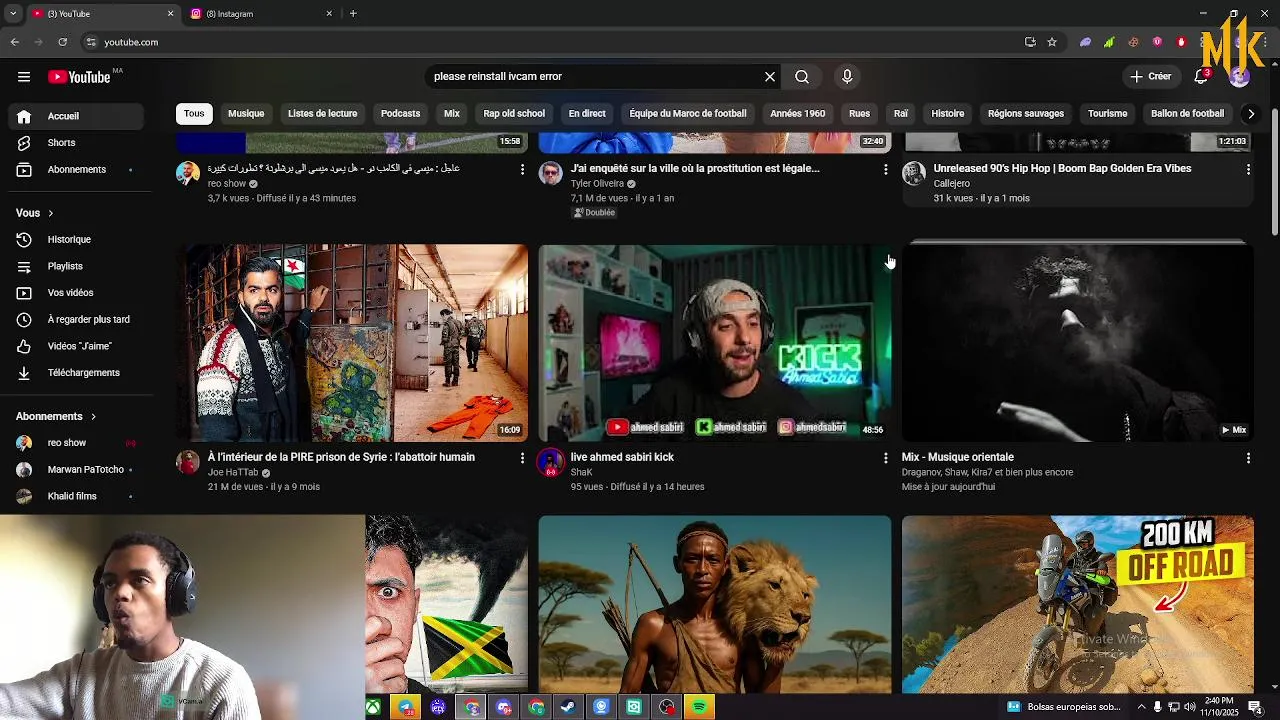Open the notifications bell
This screenshot has height=720, width=1280.
click(1202, 77)
